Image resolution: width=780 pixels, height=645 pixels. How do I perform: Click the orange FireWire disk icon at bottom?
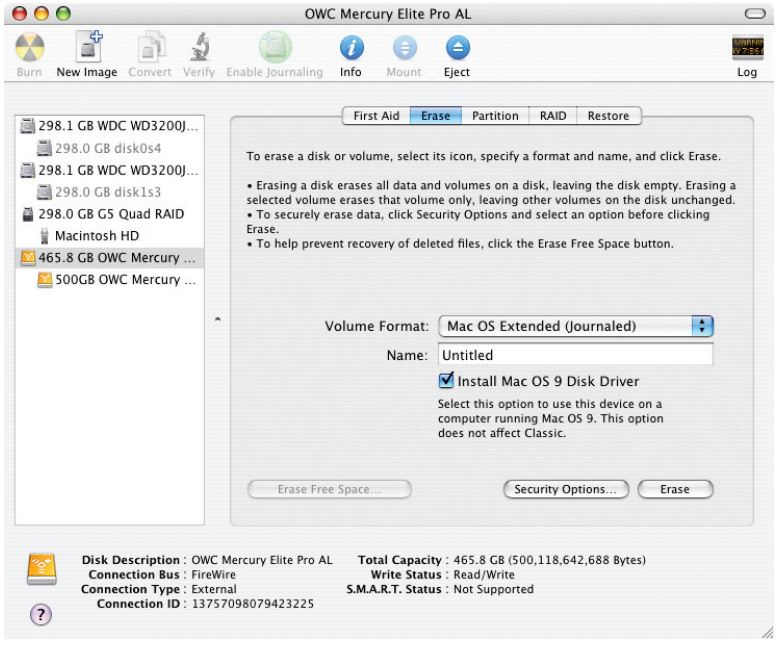[42, 569]
